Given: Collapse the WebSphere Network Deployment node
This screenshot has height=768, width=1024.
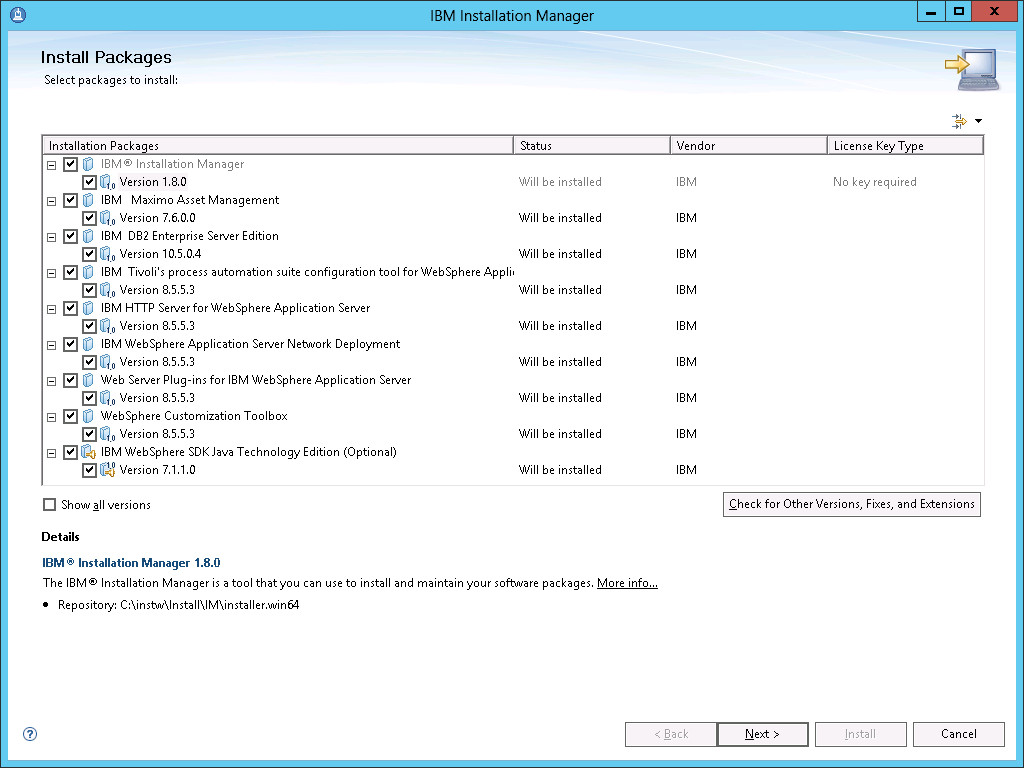Looking at the screenshot, I should (x=52, y=345).
